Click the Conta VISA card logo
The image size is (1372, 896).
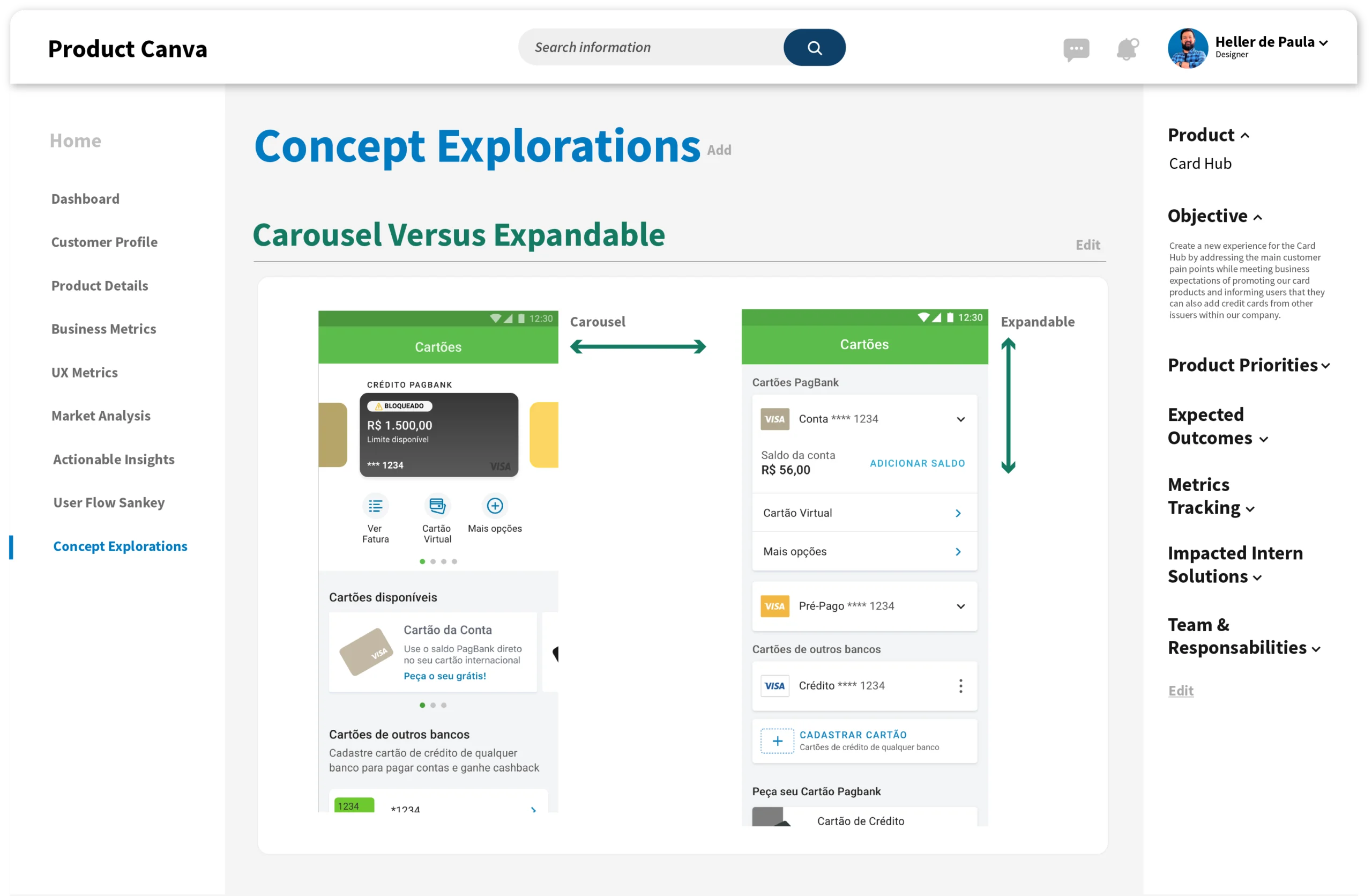coord(775,419)
